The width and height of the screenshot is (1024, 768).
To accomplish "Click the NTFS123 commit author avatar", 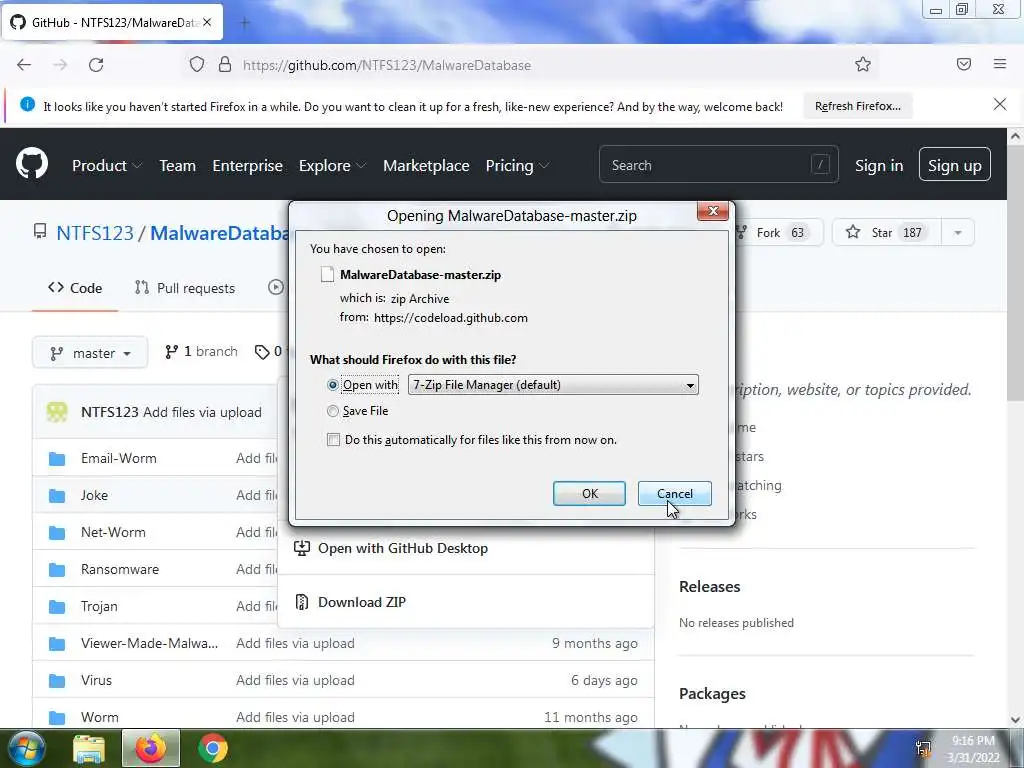I will coord(57,412).
